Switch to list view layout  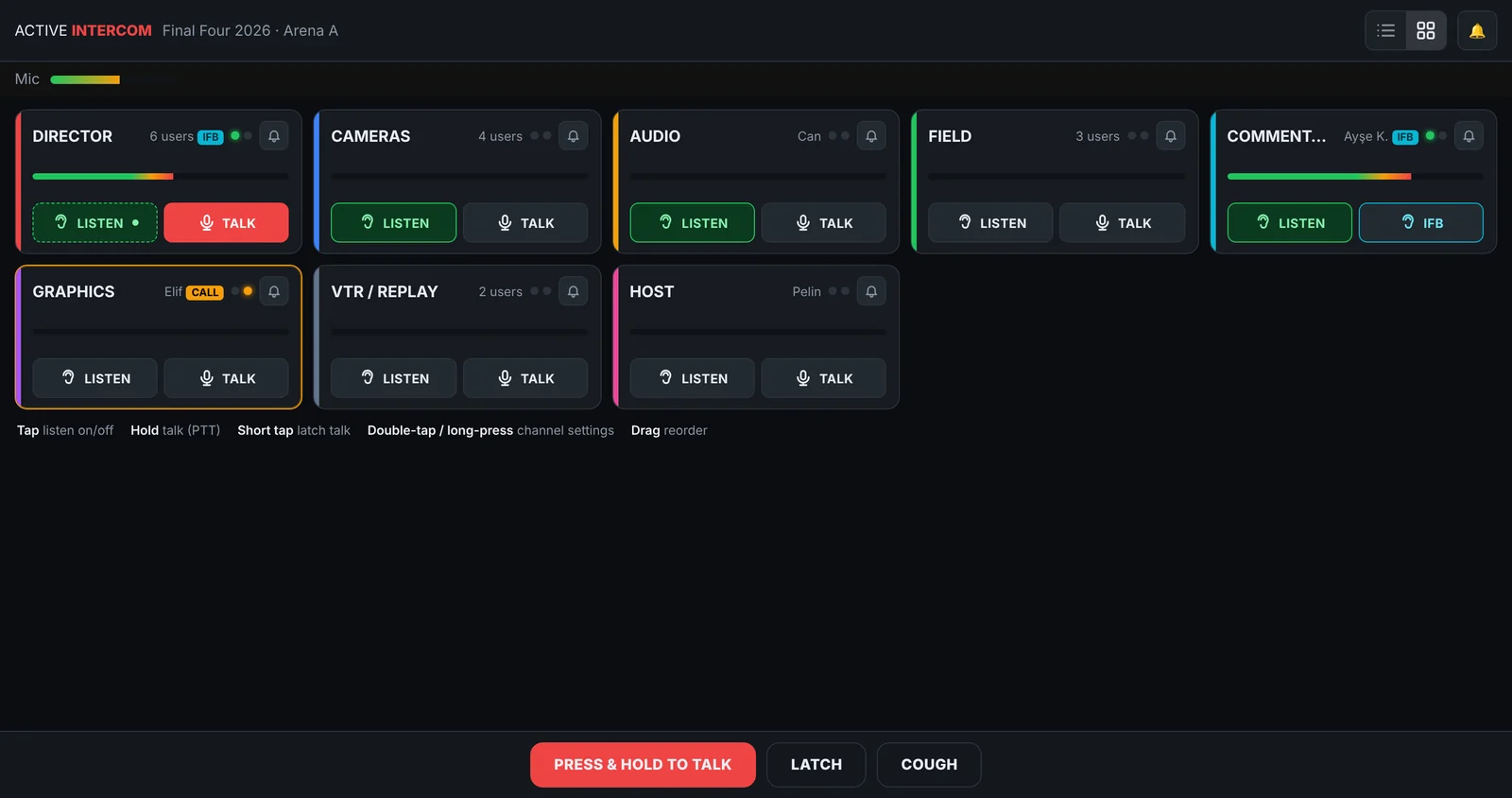click(1386, 31)
